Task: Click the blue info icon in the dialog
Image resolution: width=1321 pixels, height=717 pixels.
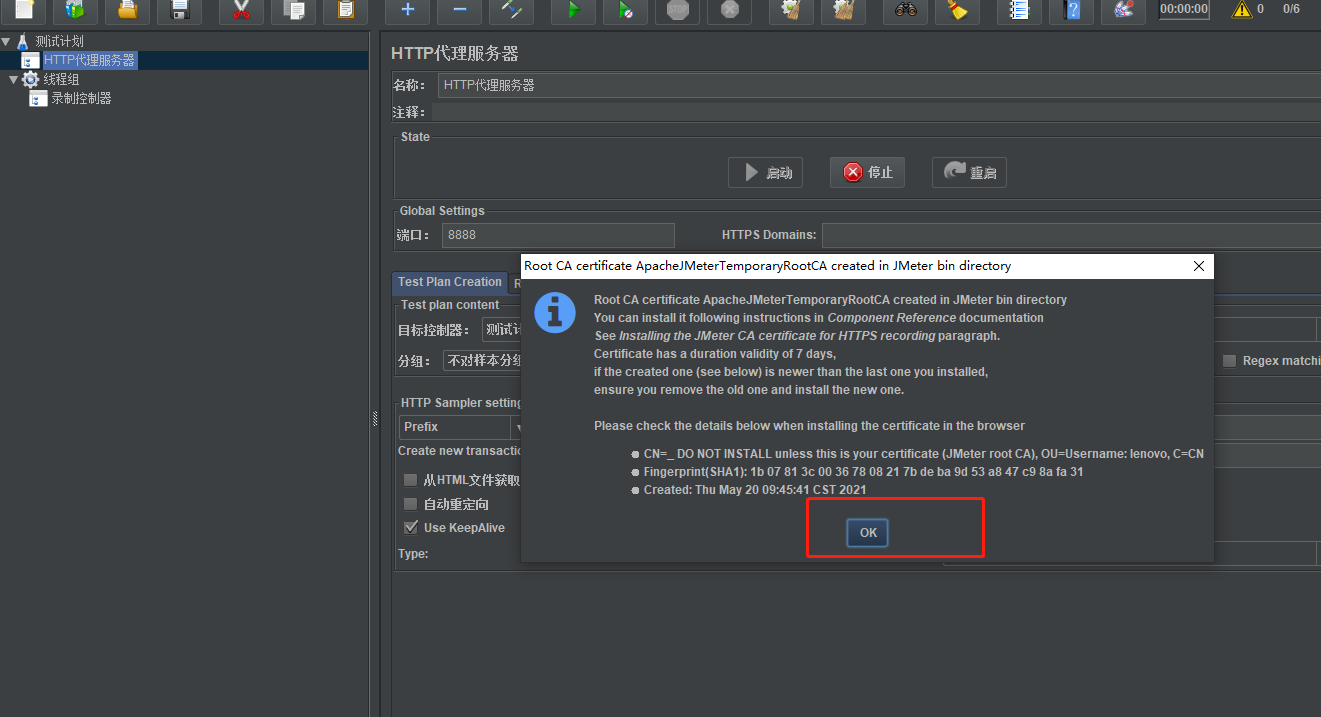Action: 555,312
